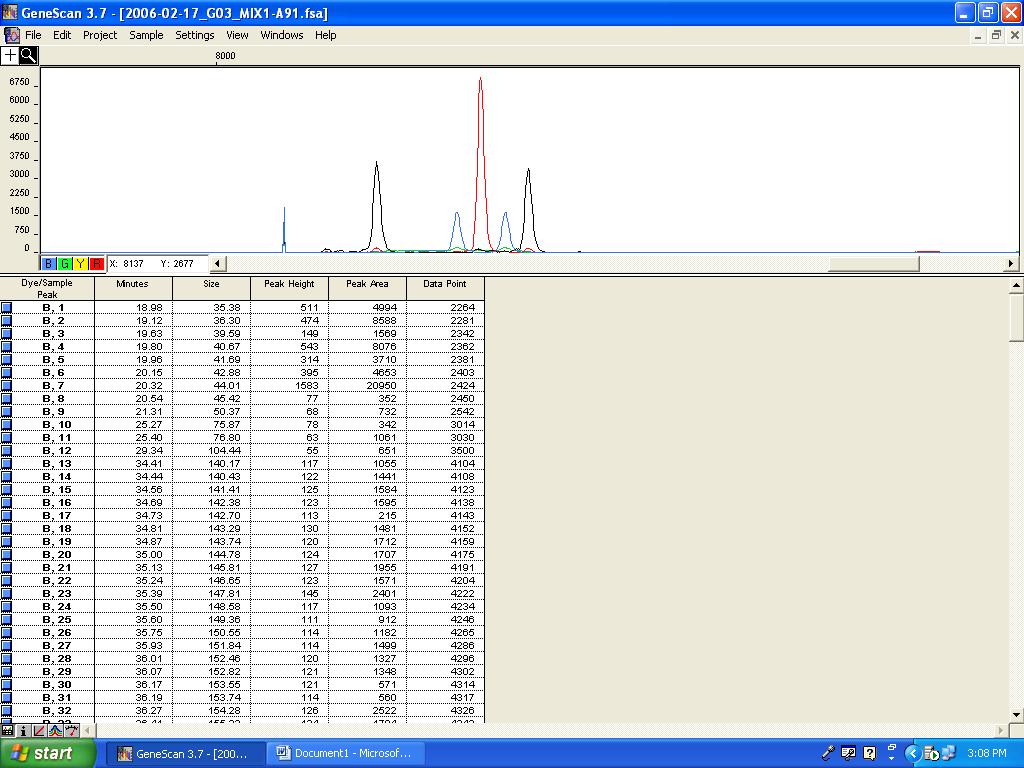Click the table vertical scrollbar thumb
Screen dimensions: 1024x768
coord(1016,316)
